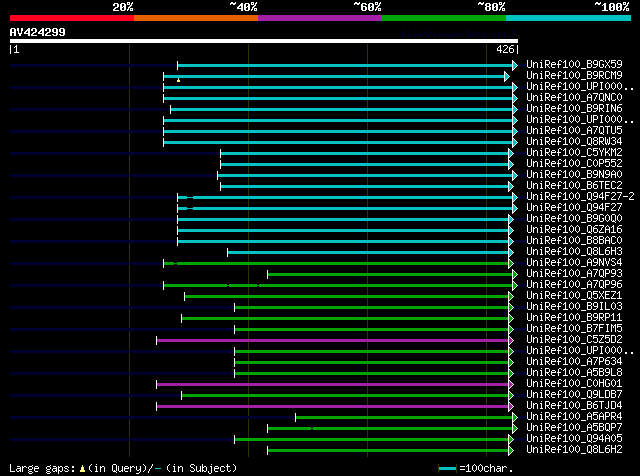This screenshot has height=476, width=640.
Task: Select the UniRef100_C0HG01 label
Action: (x=574, y=384)
